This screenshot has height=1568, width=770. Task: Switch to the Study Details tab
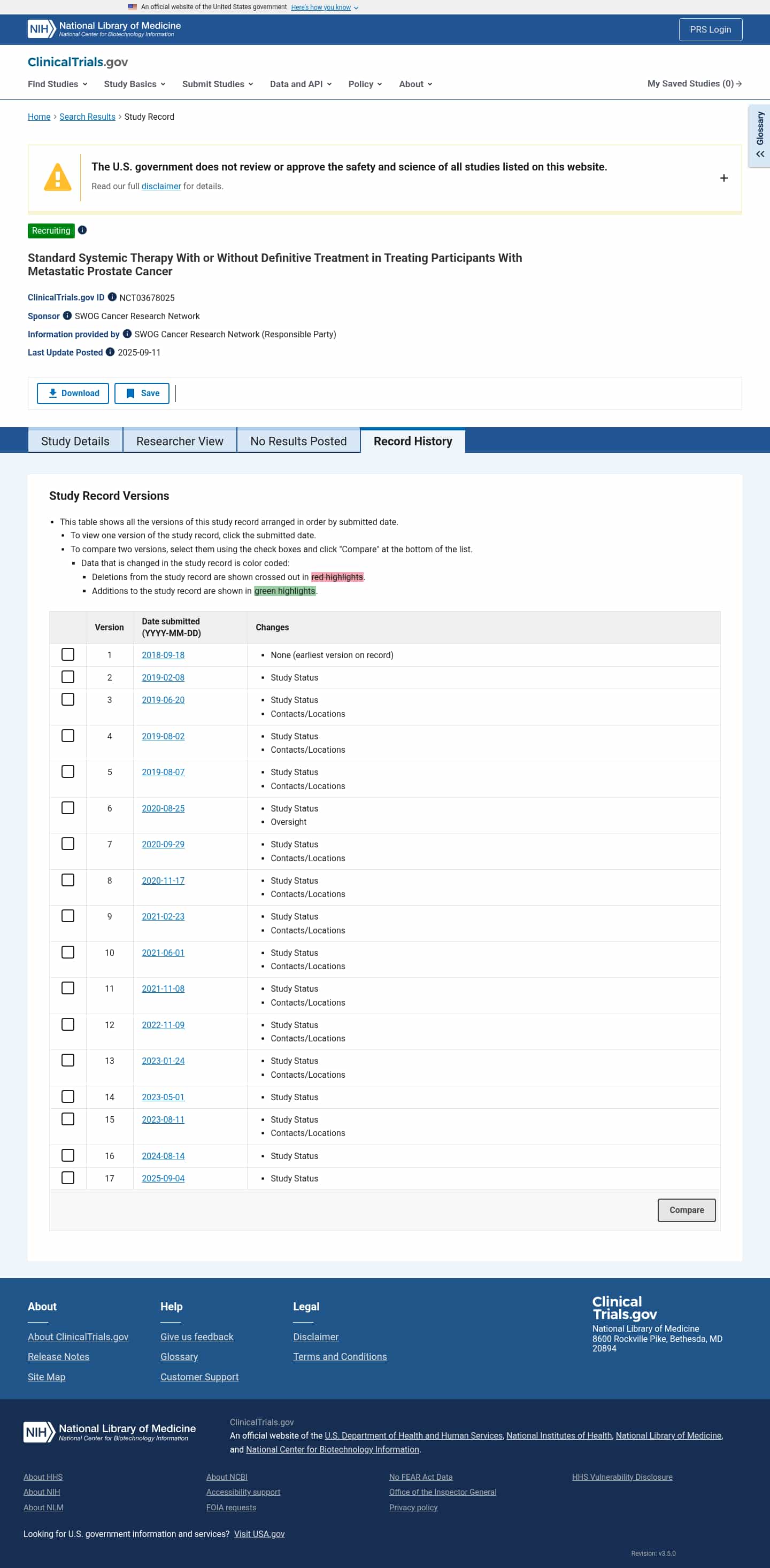click(75, 441)
